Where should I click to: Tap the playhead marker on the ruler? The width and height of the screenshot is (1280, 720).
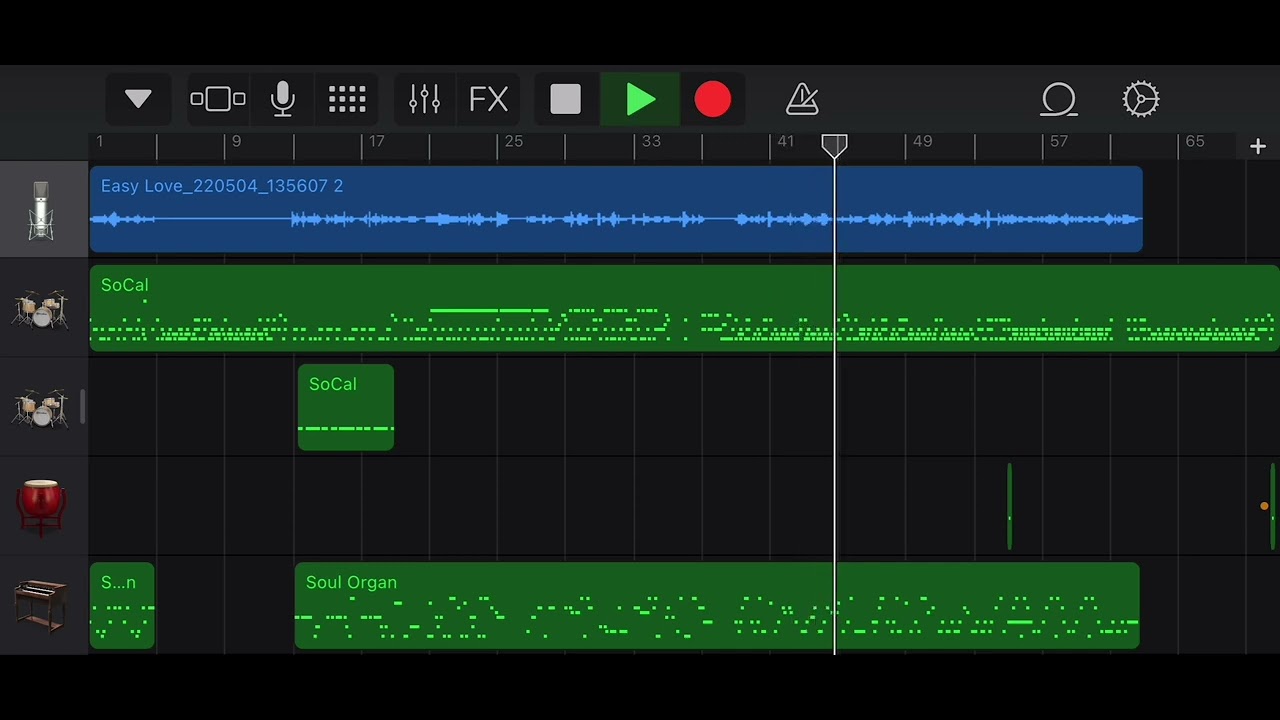pyautogui.click(x=834, y=147)
